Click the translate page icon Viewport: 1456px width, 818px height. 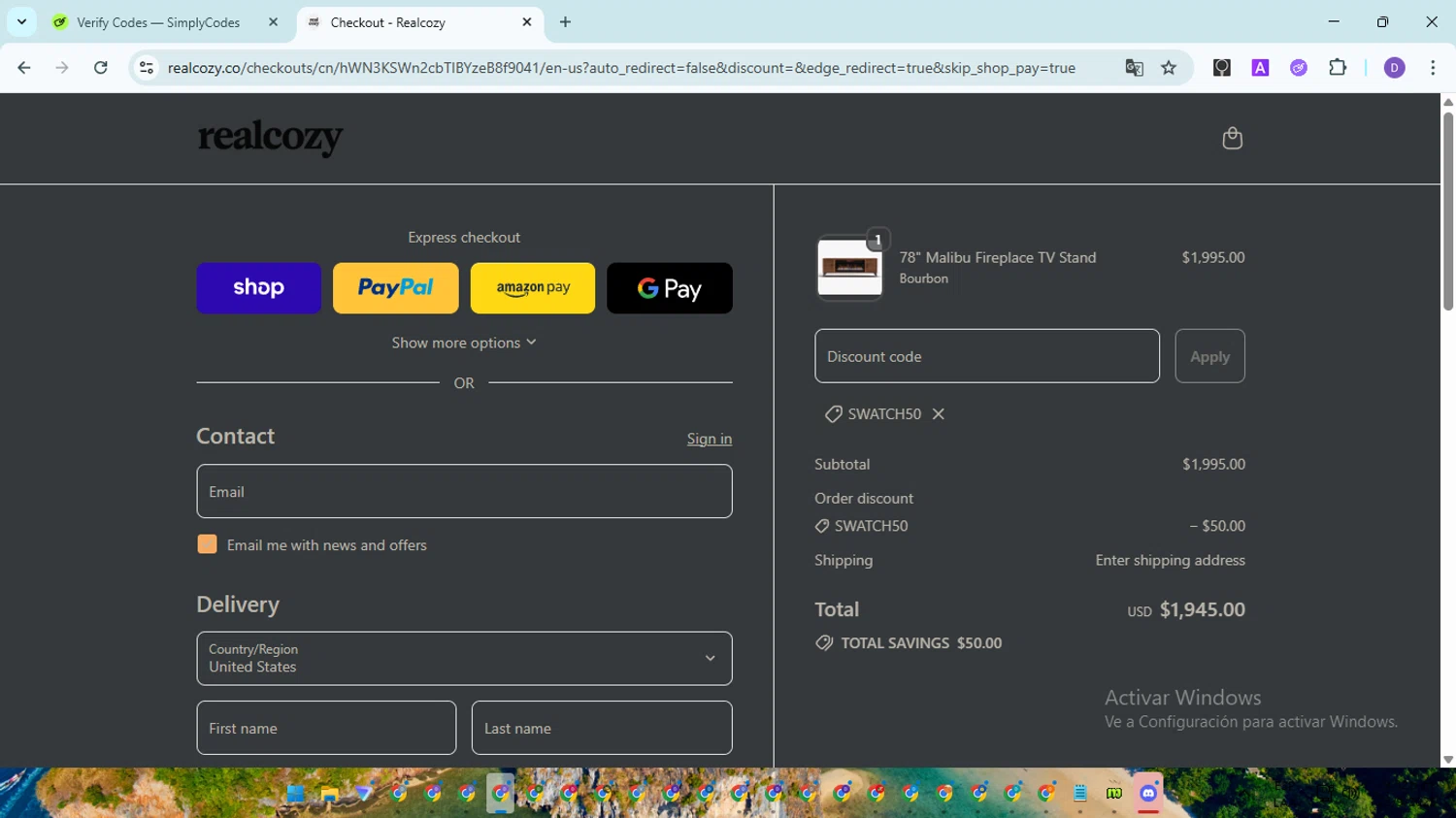pos(1134,68)
